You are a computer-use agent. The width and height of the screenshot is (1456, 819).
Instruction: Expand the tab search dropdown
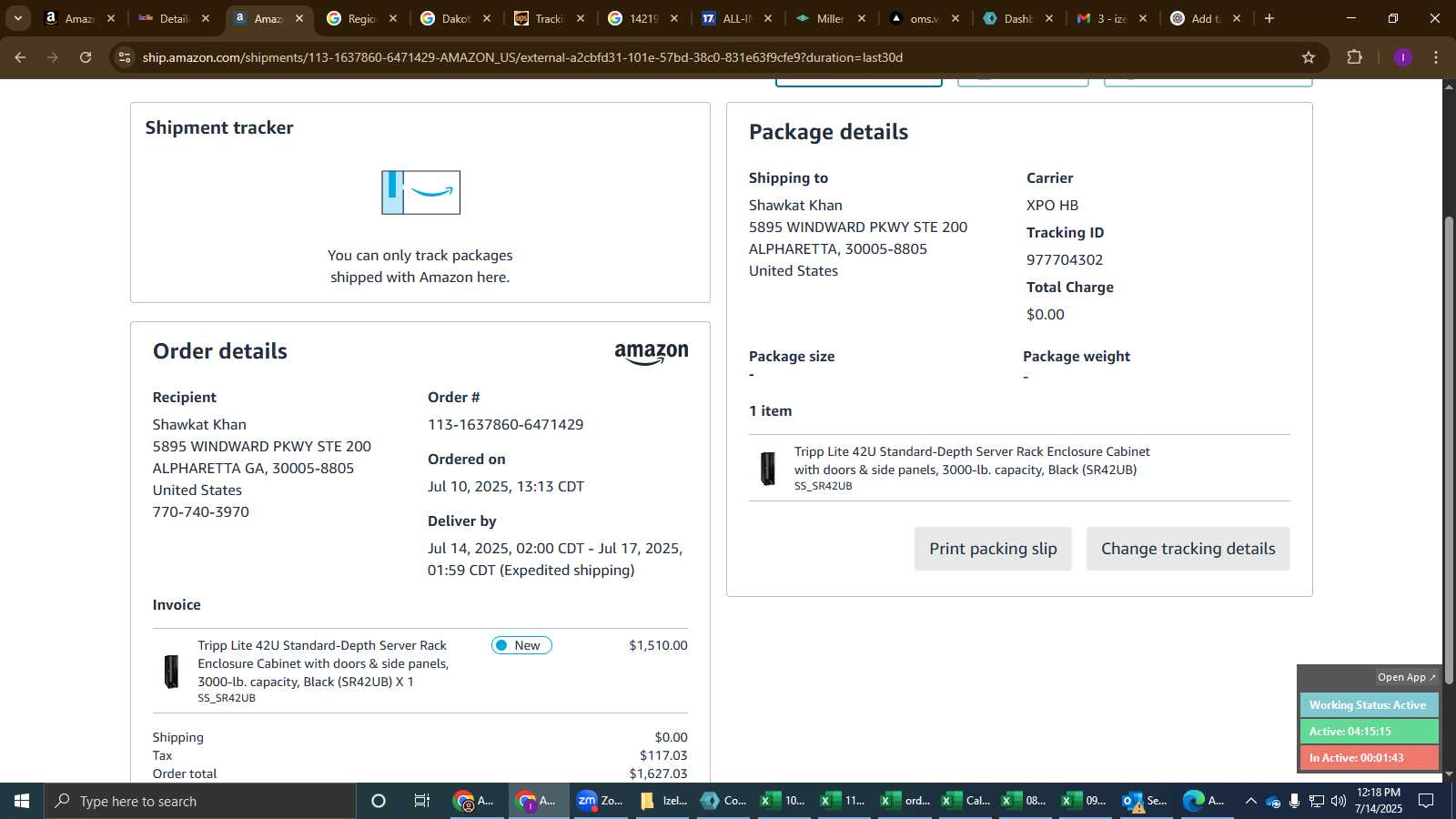(x=17, y=18)
